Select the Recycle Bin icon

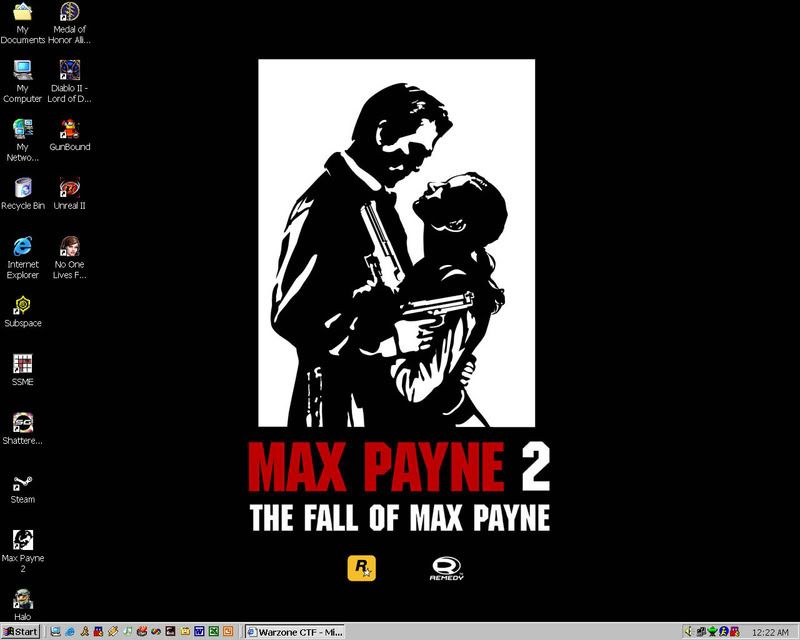[x=22, y=194]
